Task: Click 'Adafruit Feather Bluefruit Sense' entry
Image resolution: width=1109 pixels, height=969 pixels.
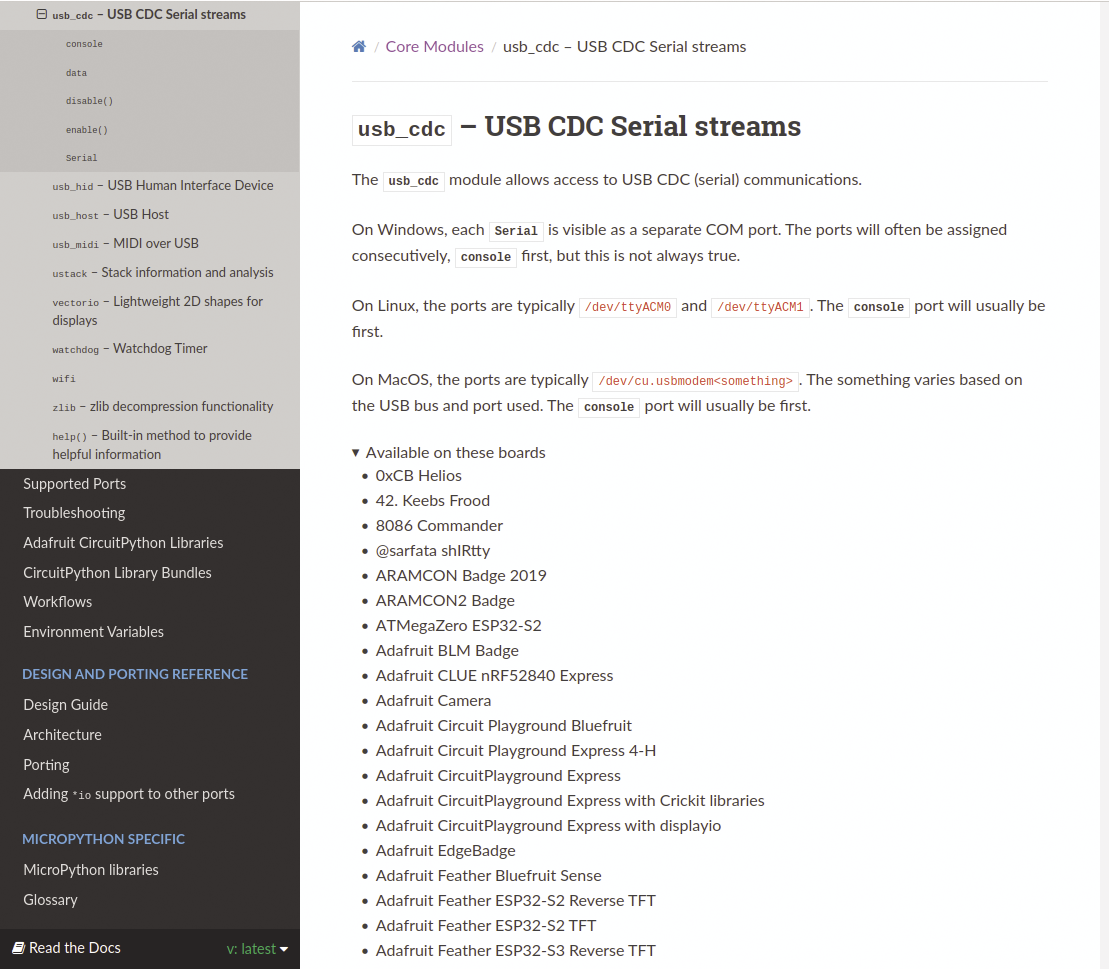Action: coord(489,876)
